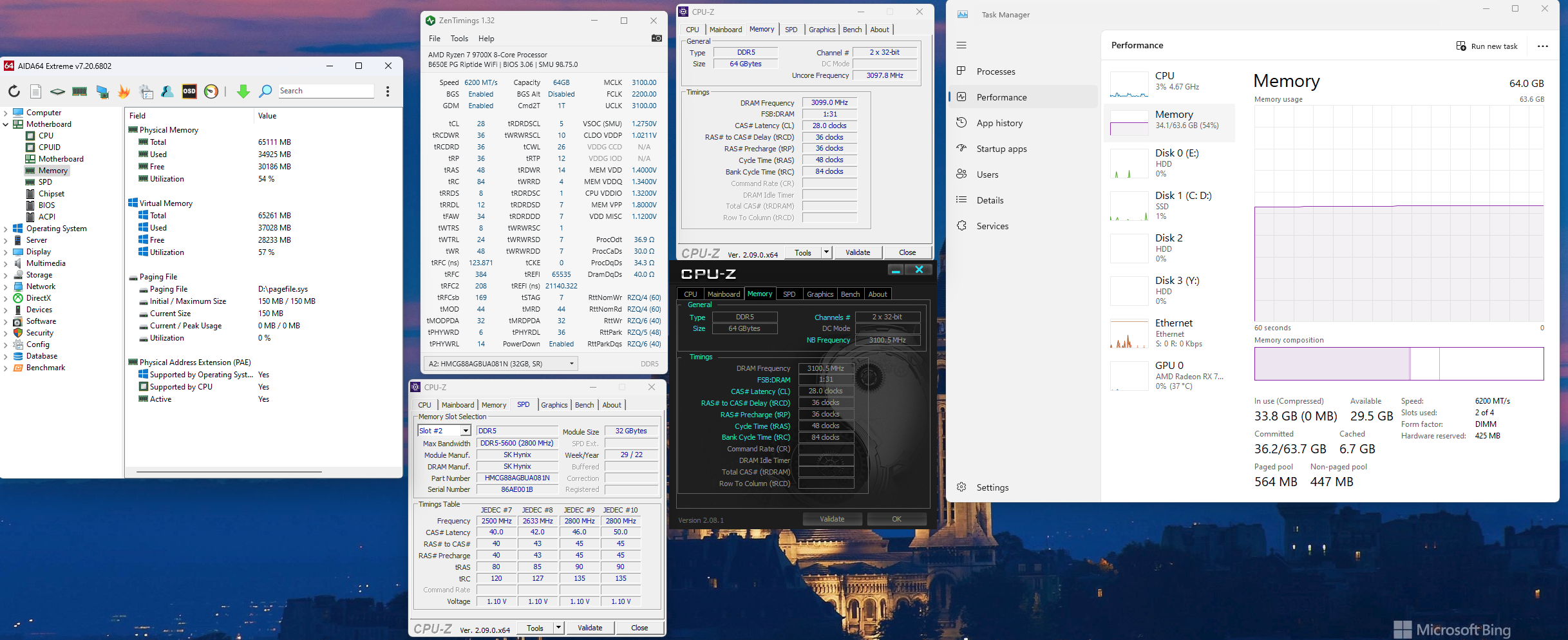Click Validate in the top CPU-Z Memory window
The height and width of the screenshot is (640, 1568).
pyautogui.click(x=858, y=252)
